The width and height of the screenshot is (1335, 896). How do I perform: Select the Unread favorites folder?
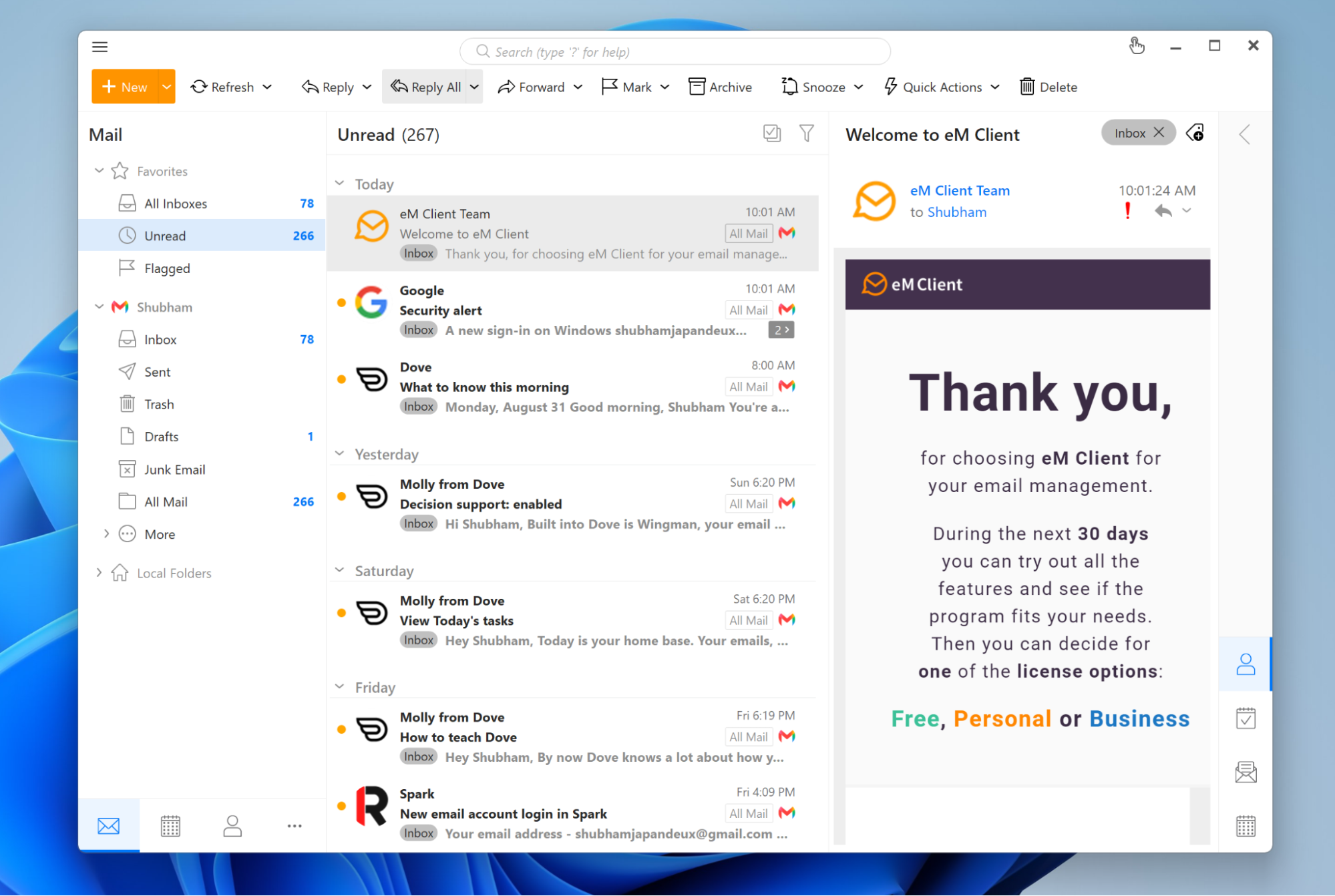point(202,236)
